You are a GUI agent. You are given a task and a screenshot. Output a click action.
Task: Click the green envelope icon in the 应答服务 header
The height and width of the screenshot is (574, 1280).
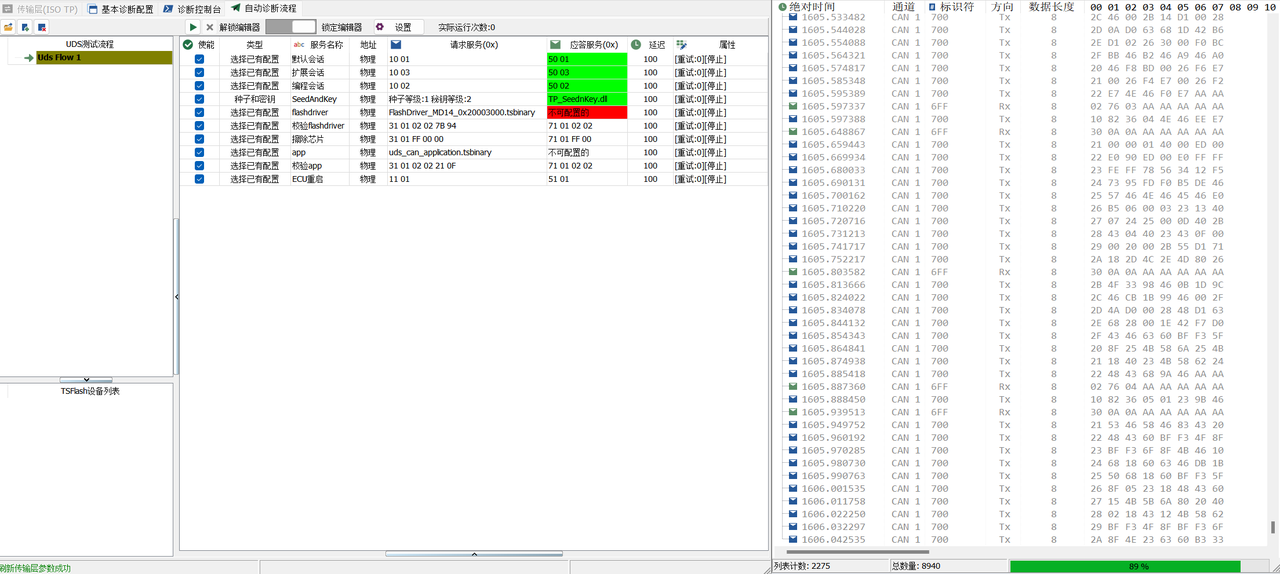click(x=556, y=45)
